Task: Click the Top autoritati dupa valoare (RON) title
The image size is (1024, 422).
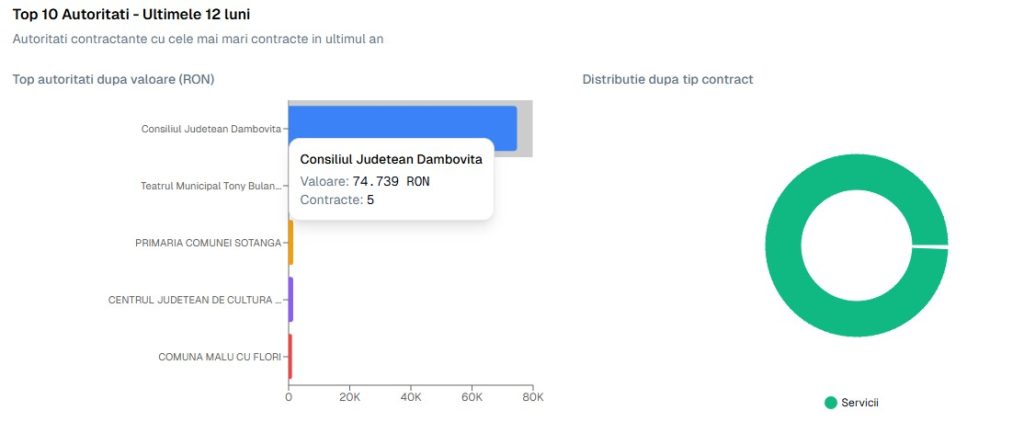Action: (113, 79)
